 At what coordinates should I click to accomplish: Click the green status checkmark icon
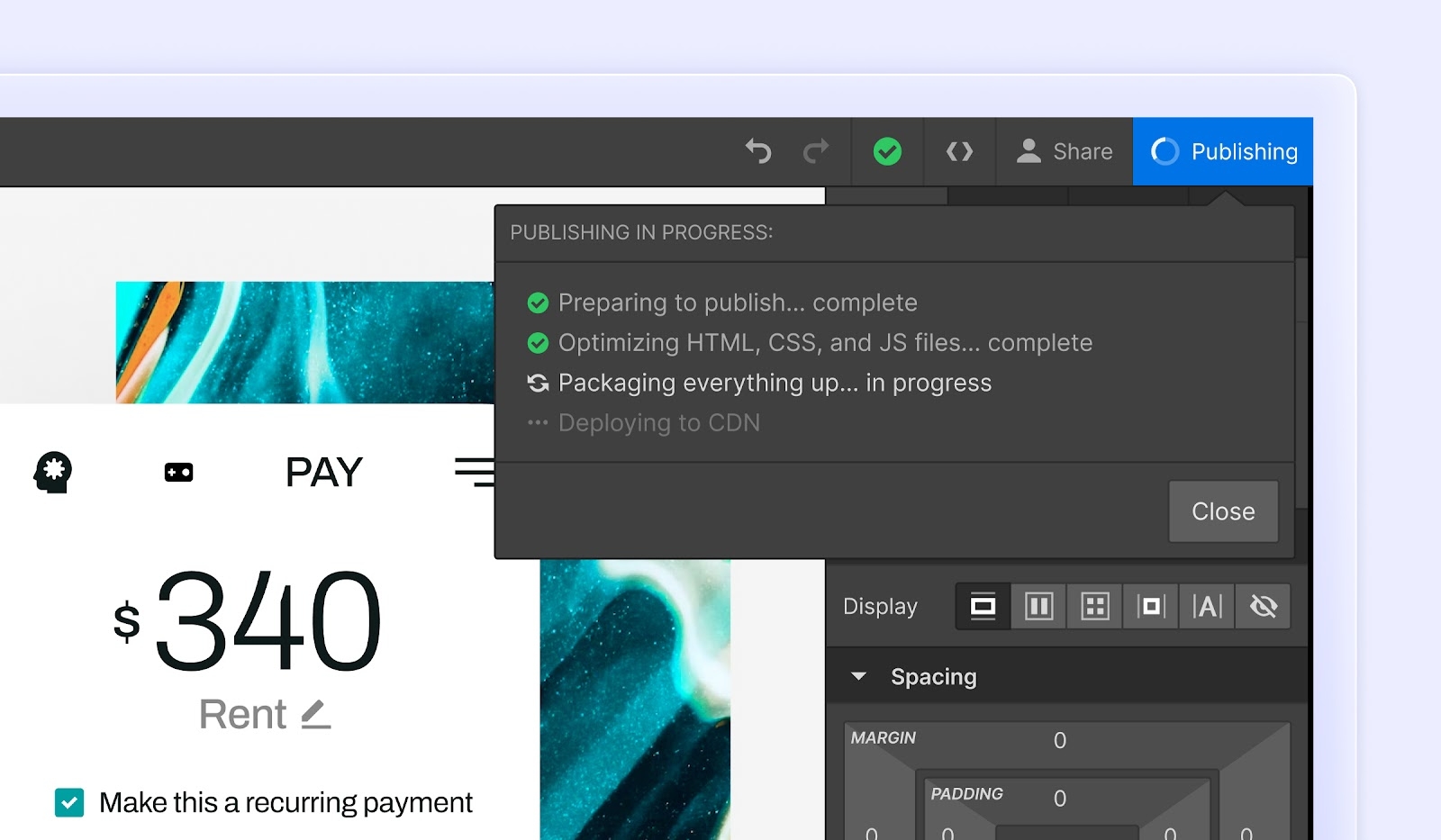click(x=887, y=151)
